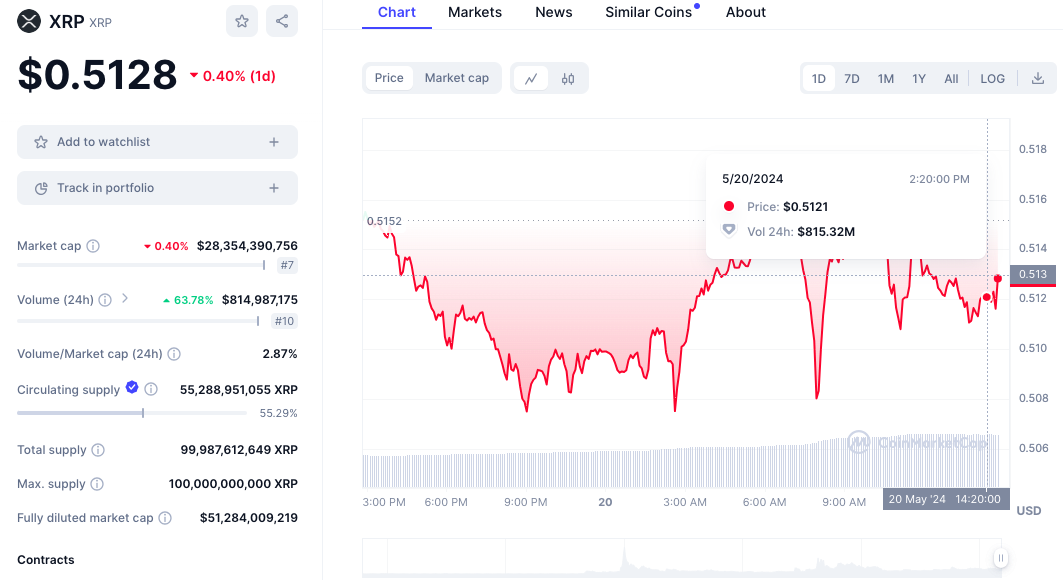Open the share options icon
The height and width of the screenshot is (580, 1063).
(281, 21)
